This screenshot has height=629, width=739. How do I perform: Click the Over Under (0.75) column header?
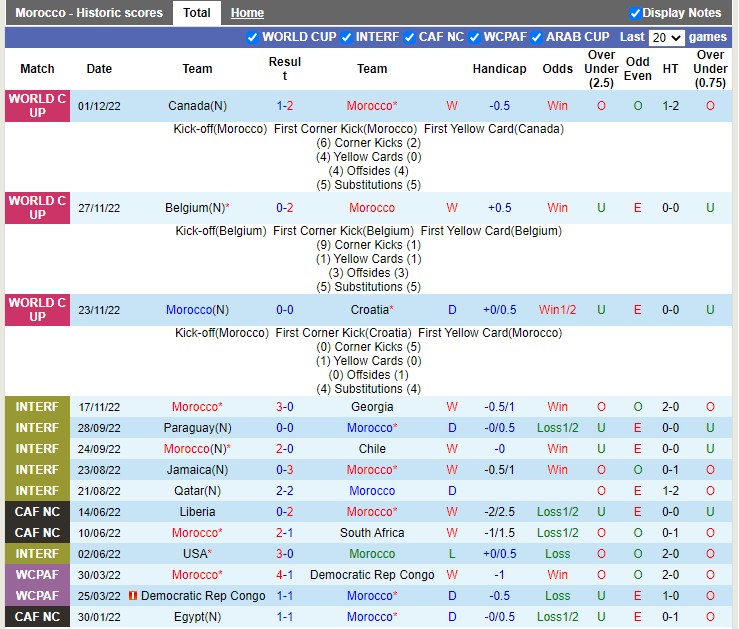pyautogui.click(x=710, y=69)
